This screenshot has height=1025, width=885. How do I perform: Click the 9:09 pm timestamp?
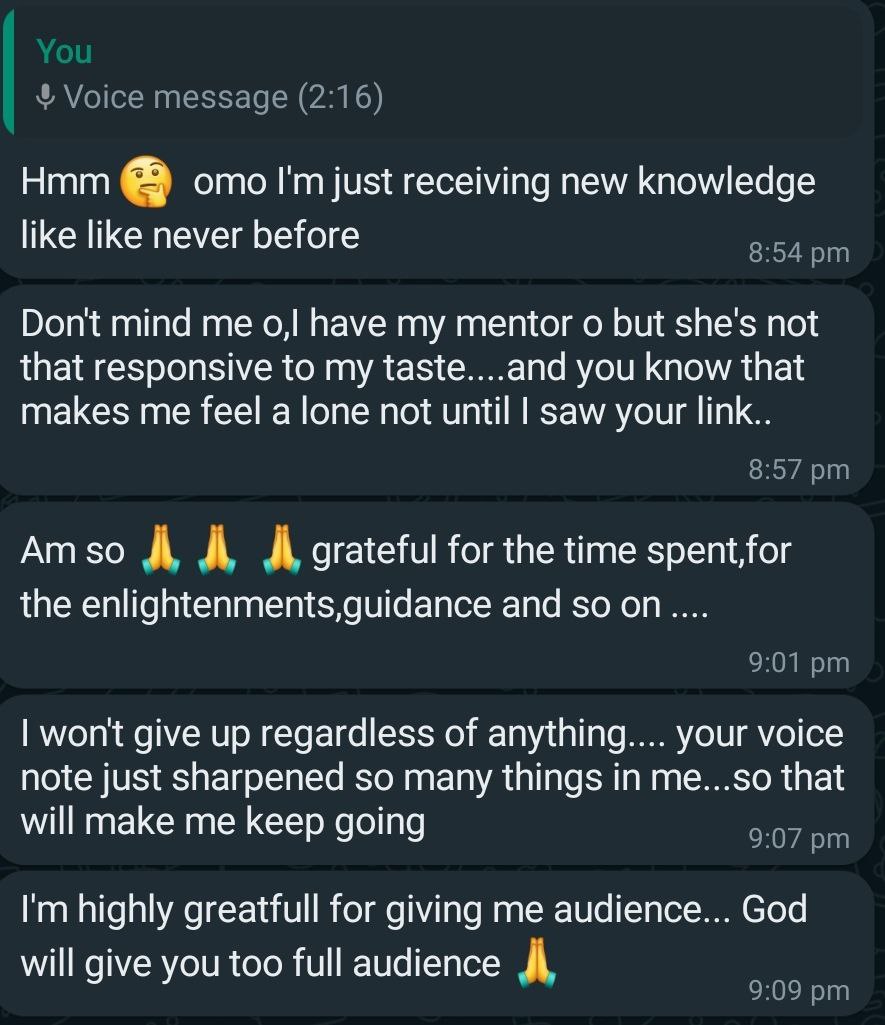pyautogui.click(x=798, y=990)
